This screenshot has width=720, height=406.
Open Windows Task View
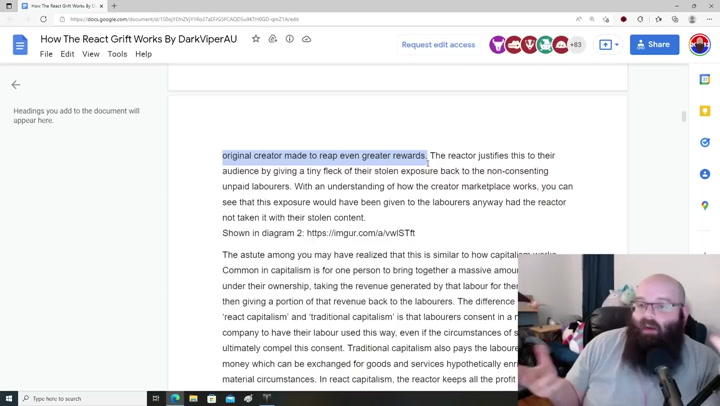tap(156, 398)
